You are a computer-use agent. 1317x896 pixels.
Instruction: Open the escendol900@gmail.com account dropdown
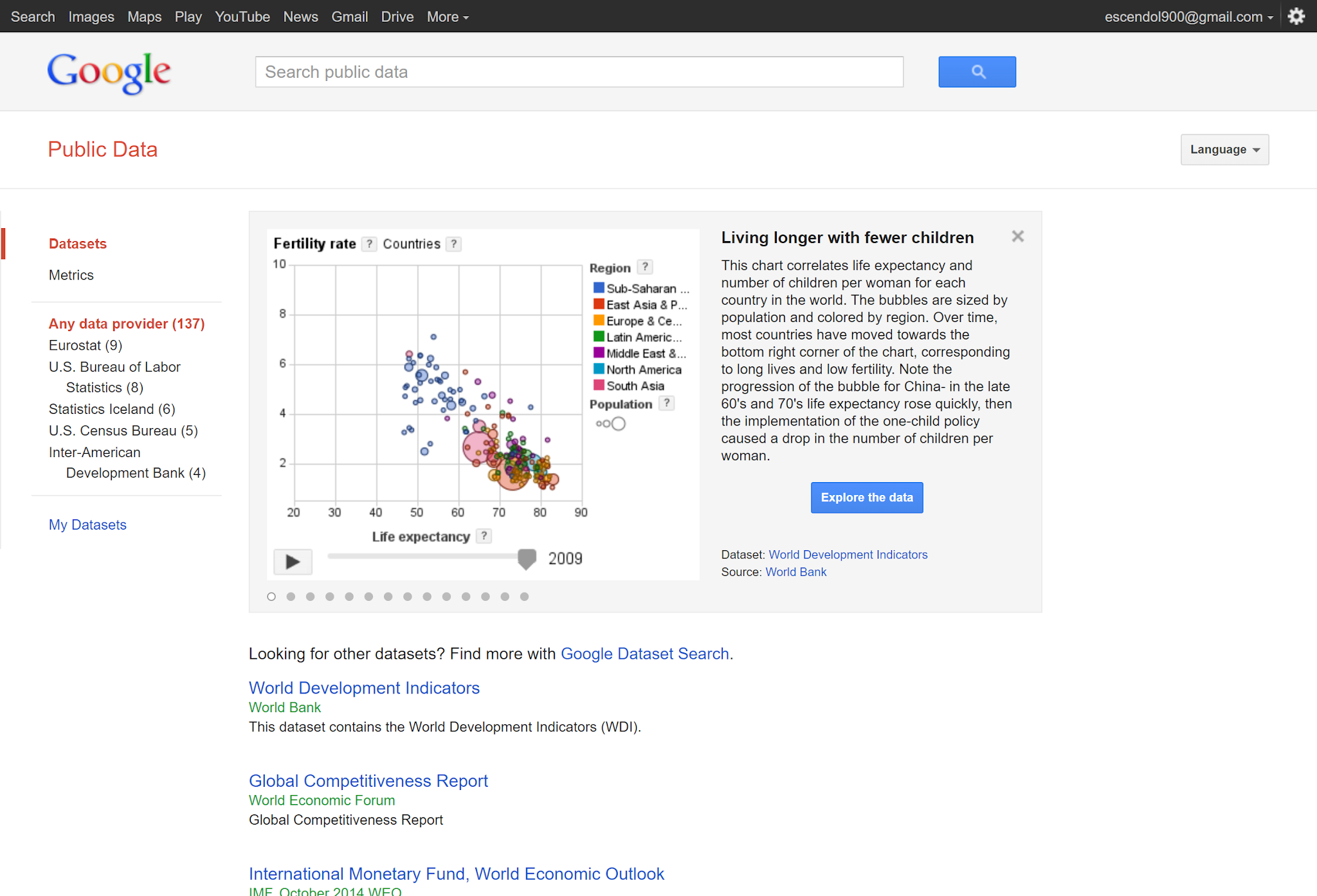pos(1188,17)
